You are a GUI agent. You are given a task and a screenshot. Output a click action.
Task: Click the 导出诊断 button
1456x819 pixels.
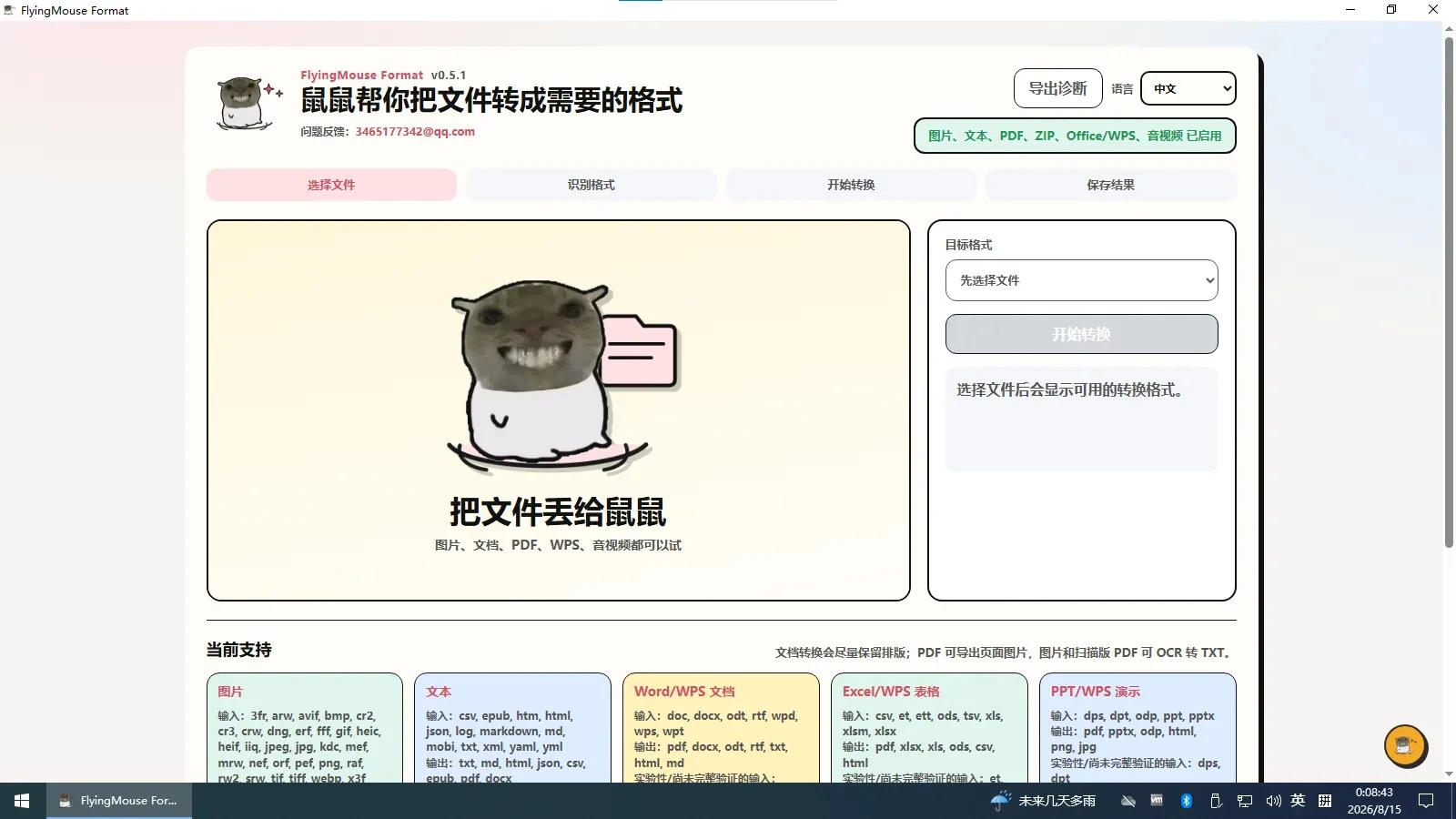[x=1057, y=88]
